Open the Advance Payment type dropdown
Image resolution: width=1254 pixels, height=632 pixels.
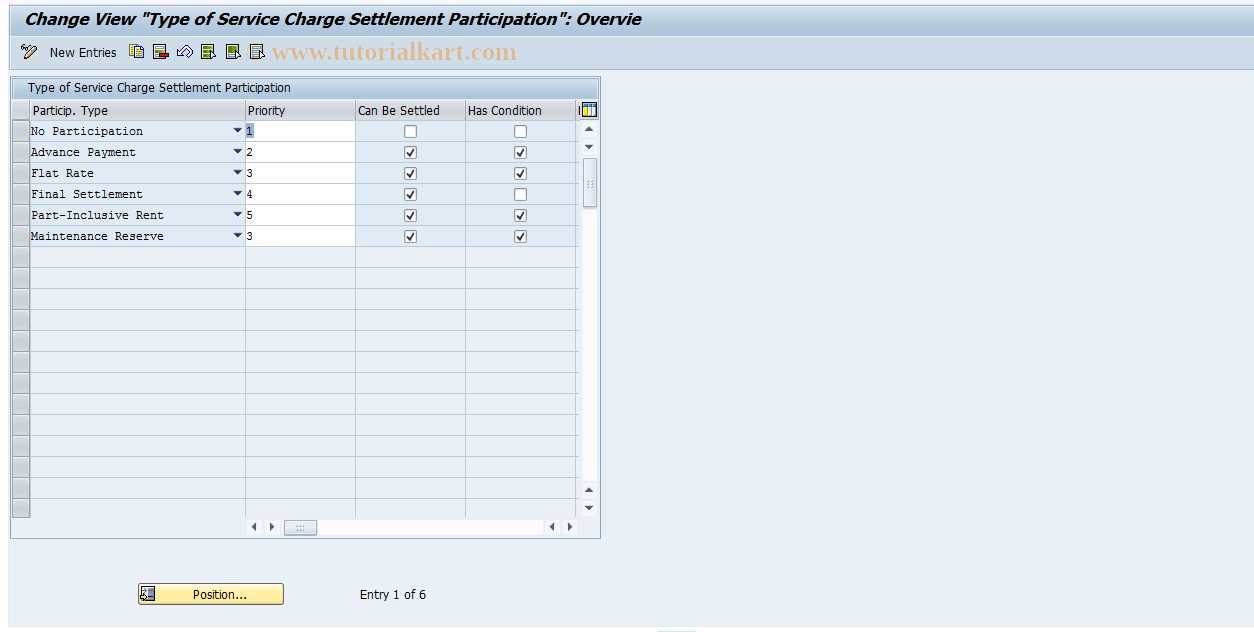[237, 152]
